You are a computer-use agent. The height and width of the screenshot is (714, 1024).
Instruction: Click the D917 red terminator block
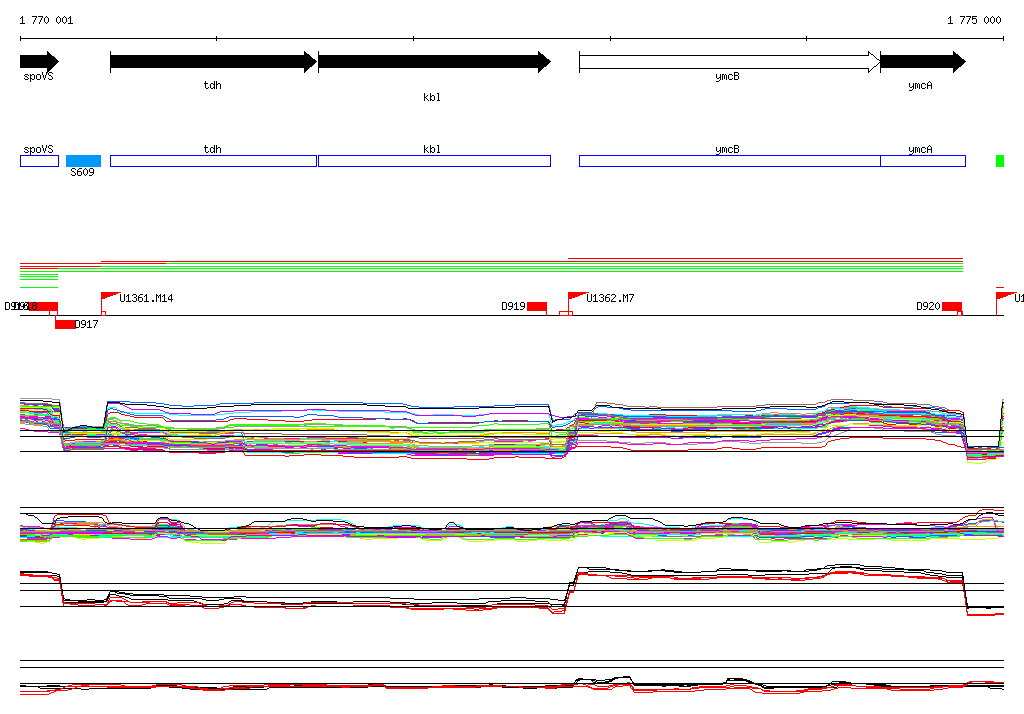(65, 324)
